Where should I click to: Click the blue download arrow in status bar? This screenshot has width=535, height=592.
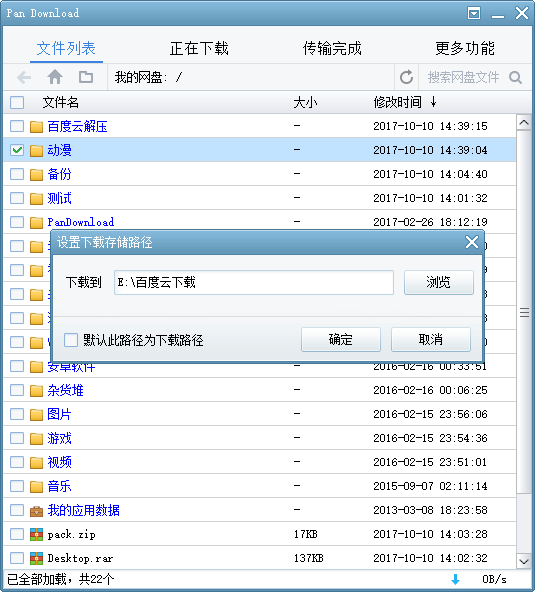[x=456, y=579]
